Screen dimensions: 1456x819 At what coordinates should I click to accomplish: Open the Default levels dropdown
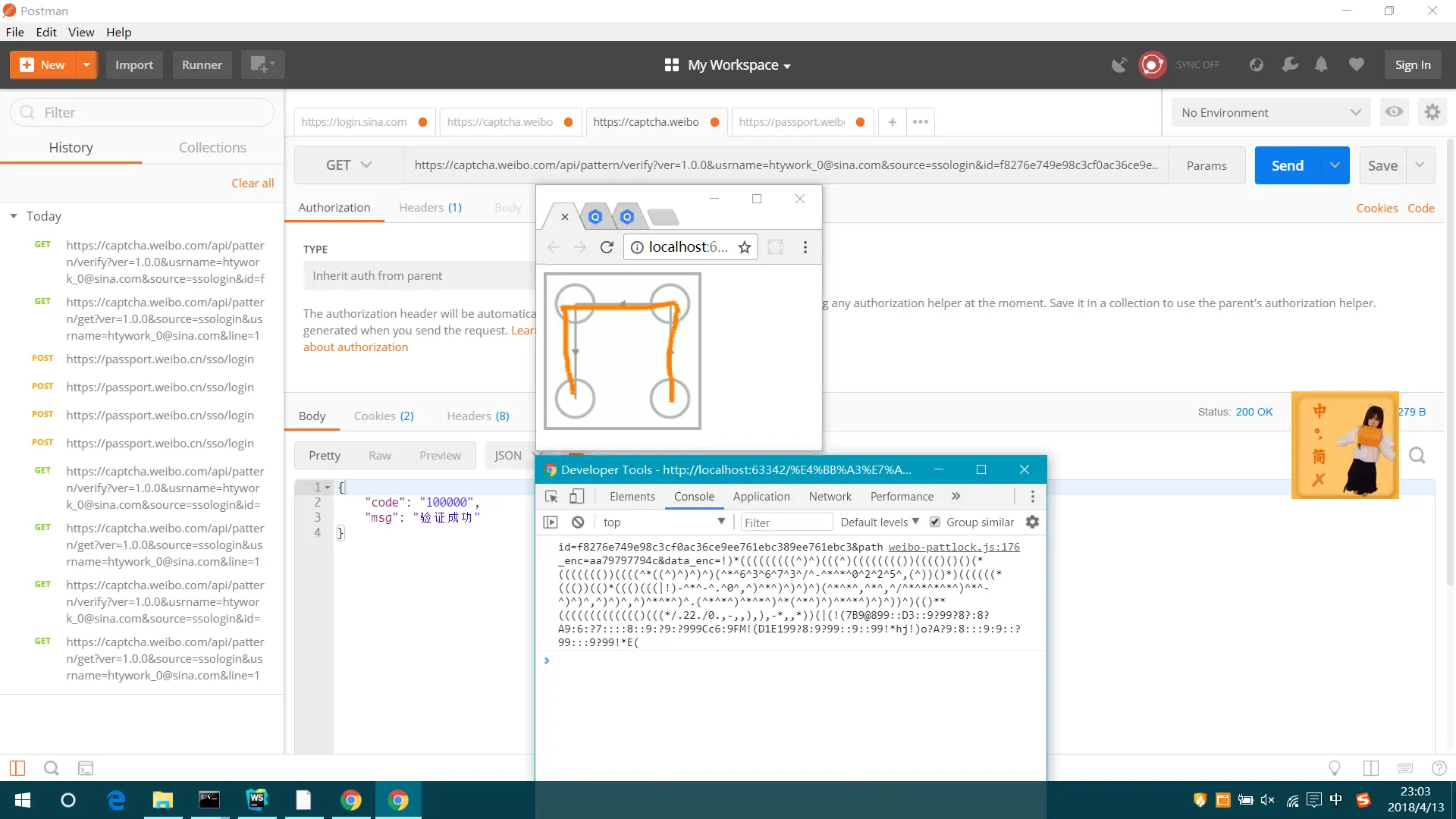[x=880, y=522]
